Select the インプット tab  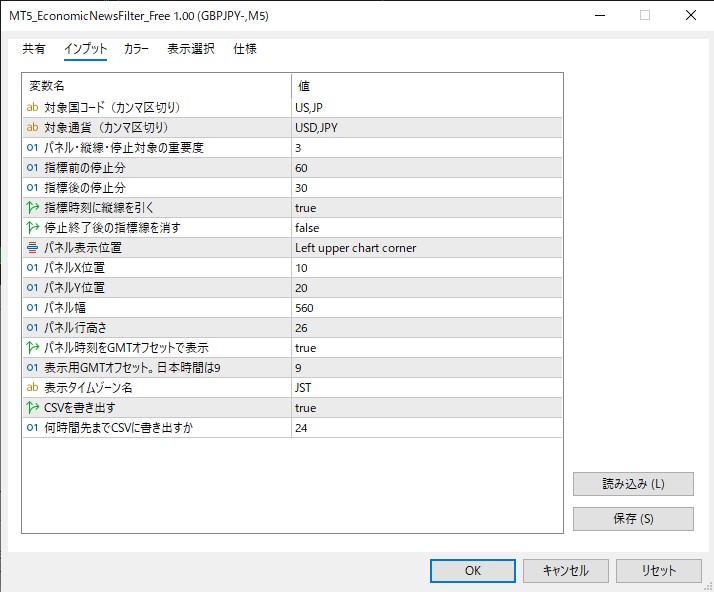(85, 49)
